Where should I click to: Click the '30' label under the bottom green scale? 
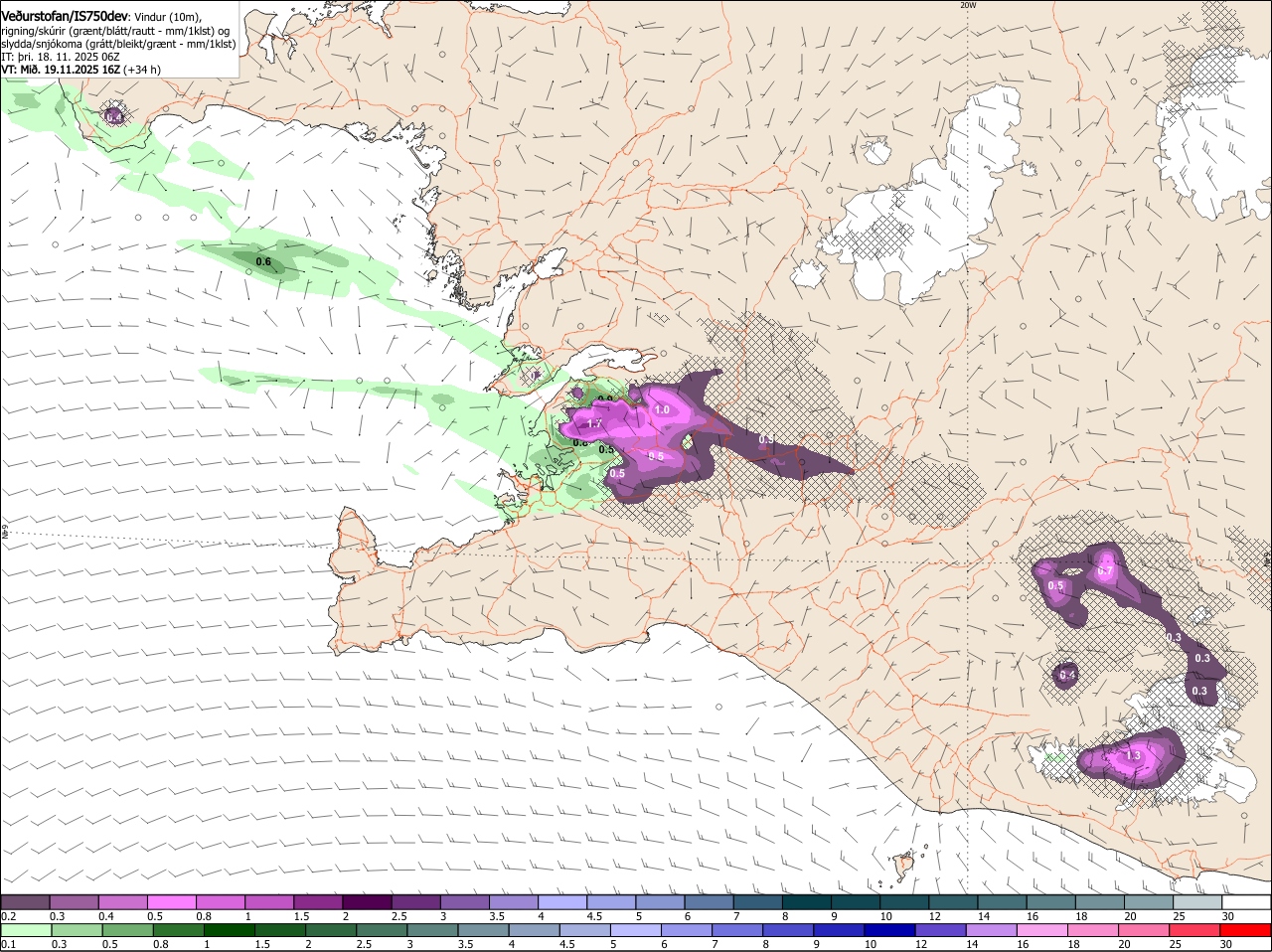[1225, 944]
